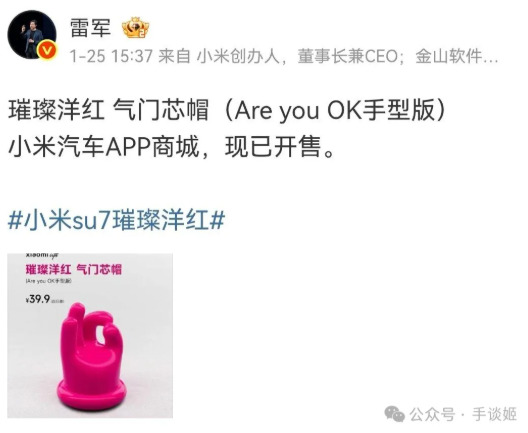Select the pink 璀璨洋红 气门芯帽 image title
The width and height of the screenshot is (528, 433).
coord(73,270)
